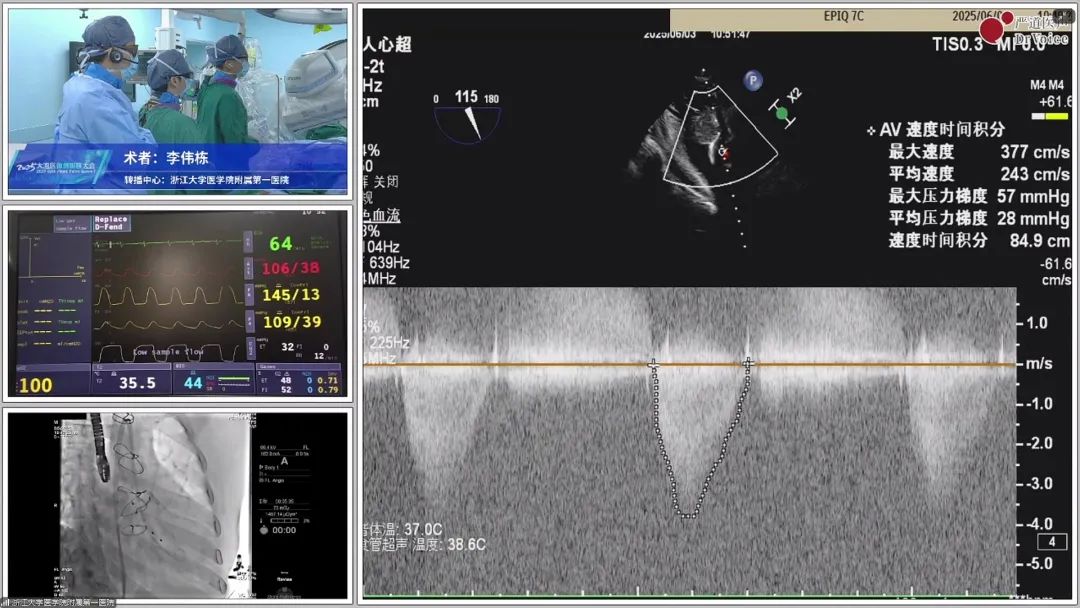
Task: Click the green x2 focus marker
Action: coord(782,113)
